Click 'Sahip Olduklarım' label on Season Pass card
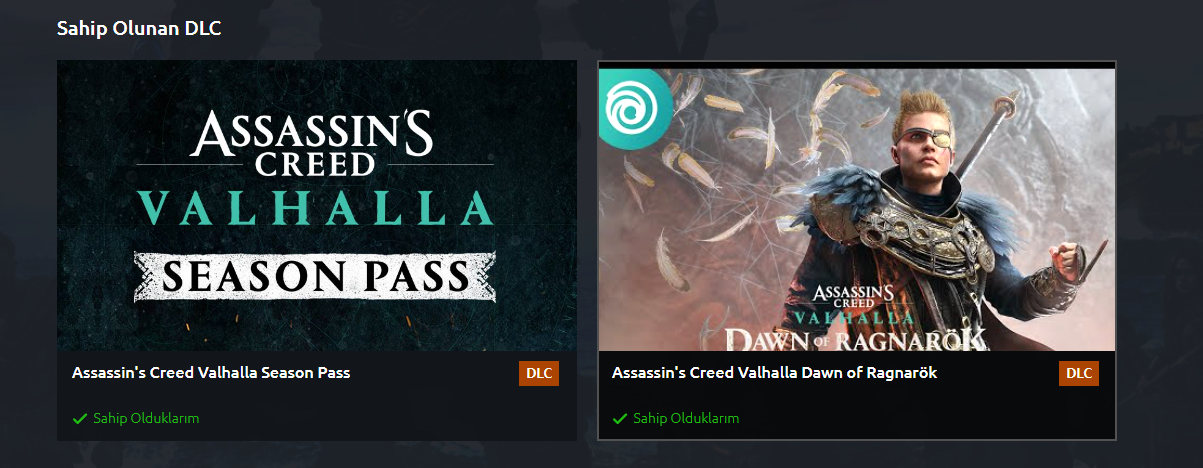 [146, 418]
